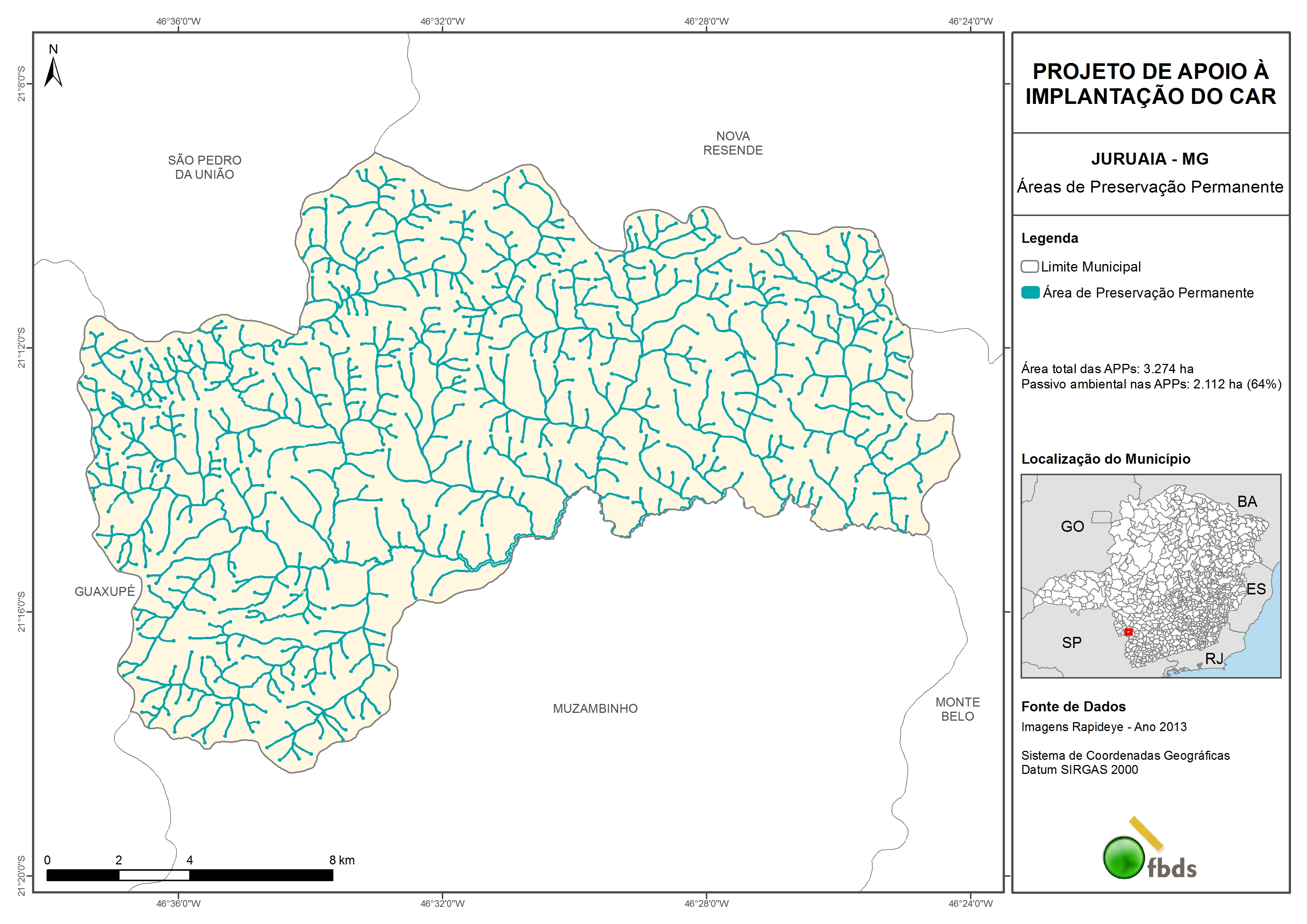Click the JURUAIA - MG heading
Screen dimensions: 1307x924
[1150, 159]
